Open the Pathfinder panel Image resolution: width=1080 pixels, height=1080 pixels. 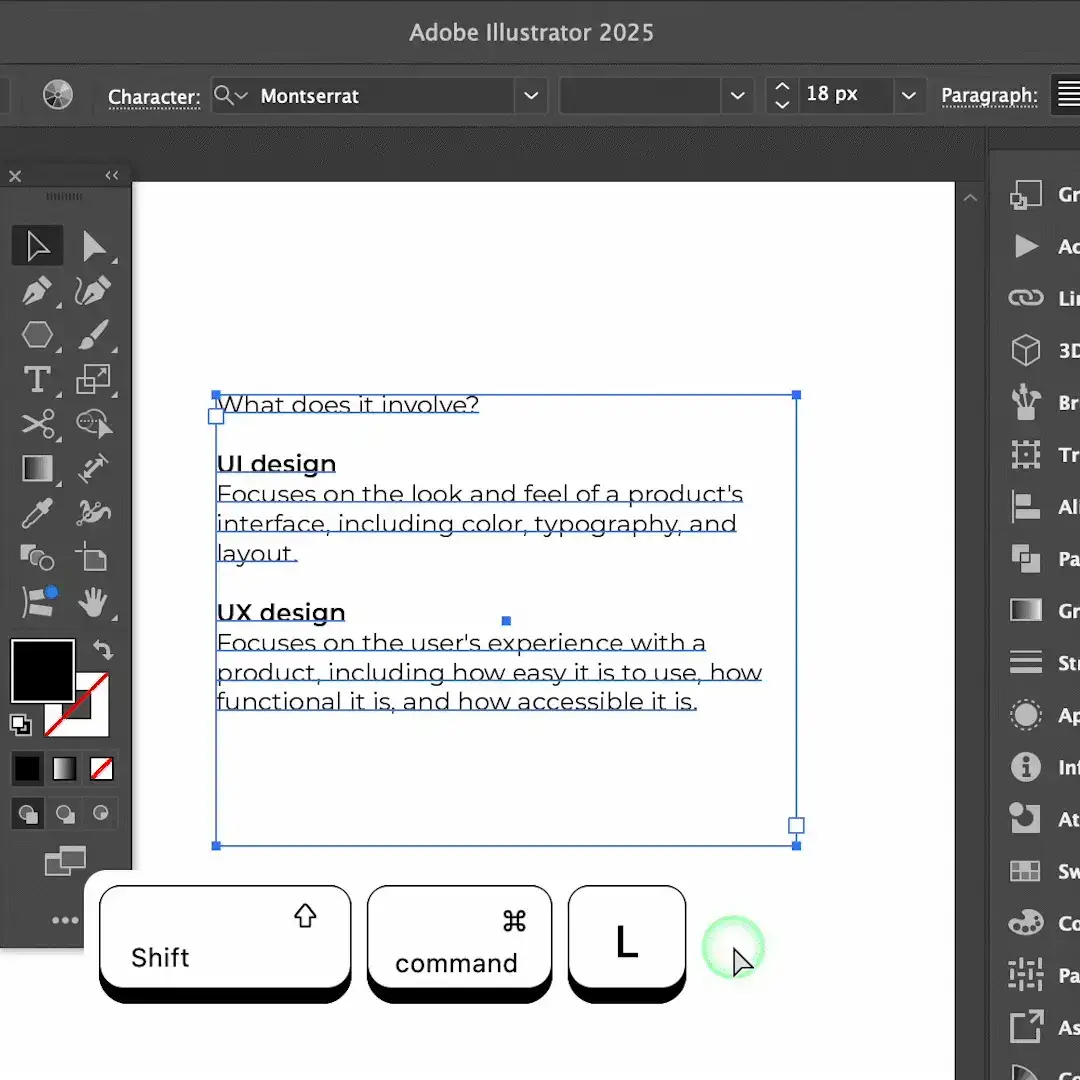pyautogui.click(x=1026, y=559)
